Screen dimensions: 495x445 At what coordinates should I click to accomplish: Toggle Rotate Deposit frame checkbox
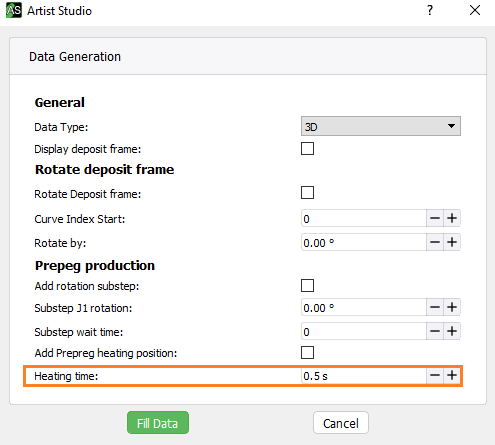(307, 193)
